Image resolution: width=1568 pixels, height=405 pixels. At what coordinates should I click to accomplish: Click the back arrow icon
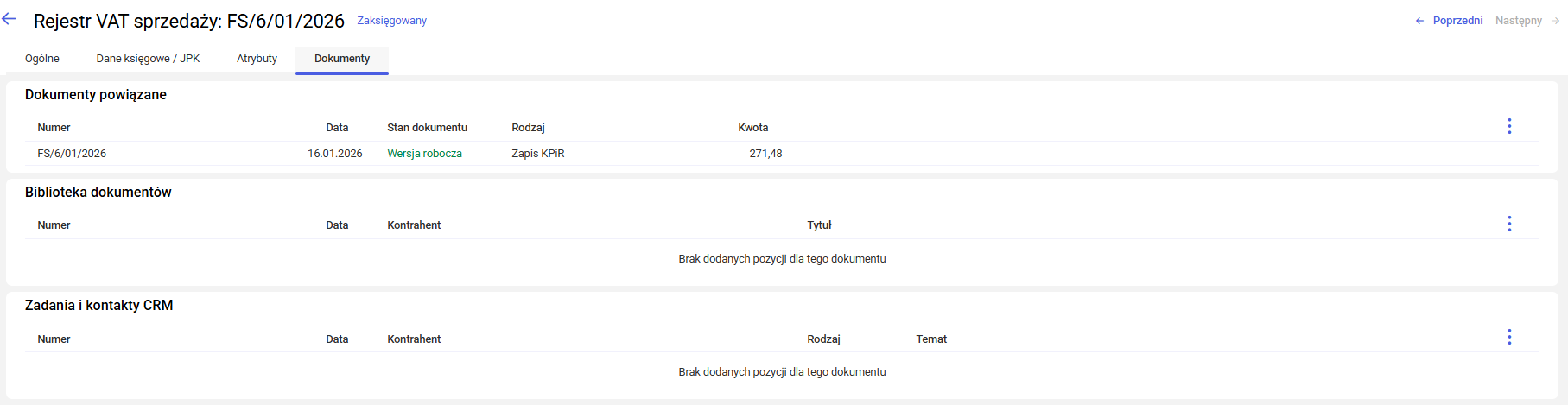tap(10, 19)
